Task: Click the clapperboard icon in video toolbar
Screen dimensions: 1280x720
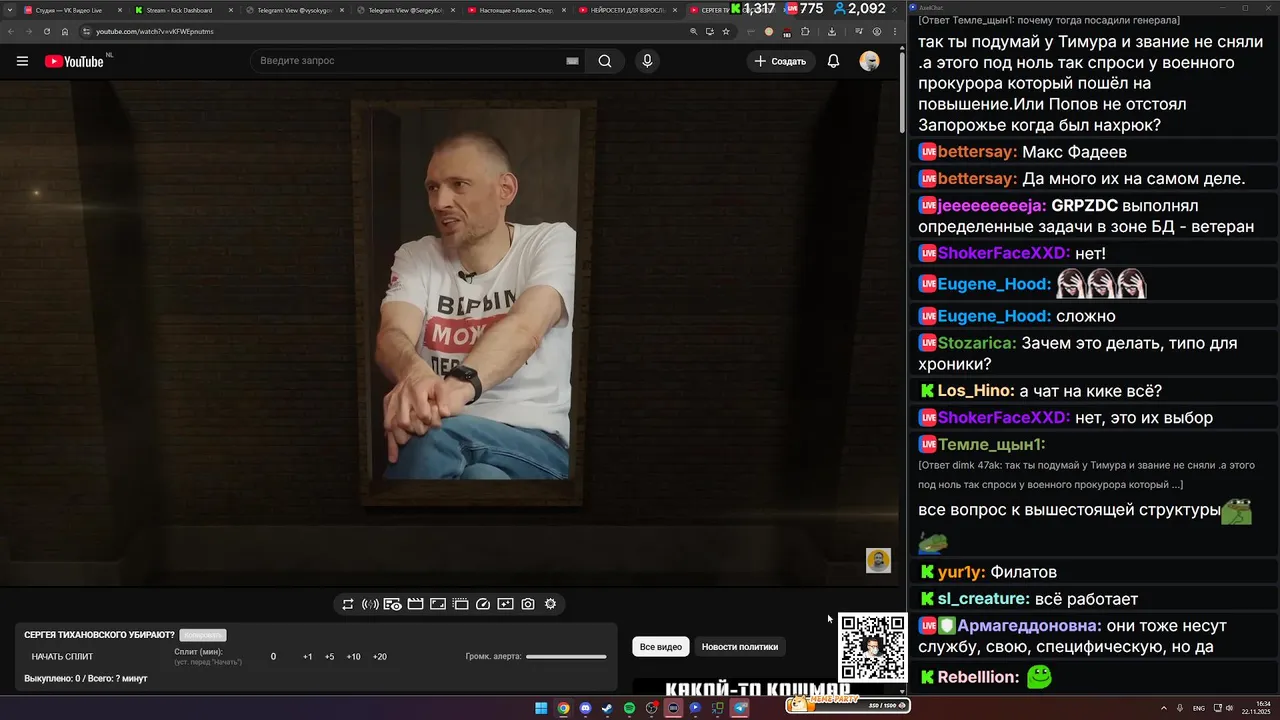Action: [x=415, y=604]
